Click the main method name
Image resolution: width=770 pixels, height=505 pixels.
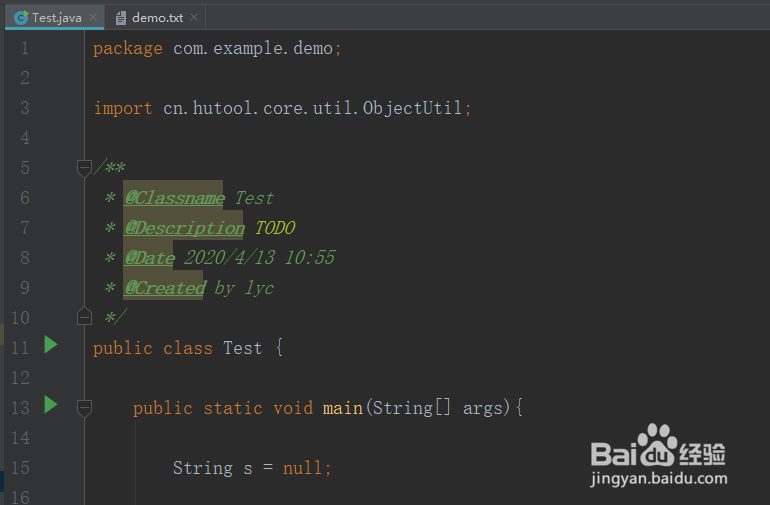(x=343, y=408)
